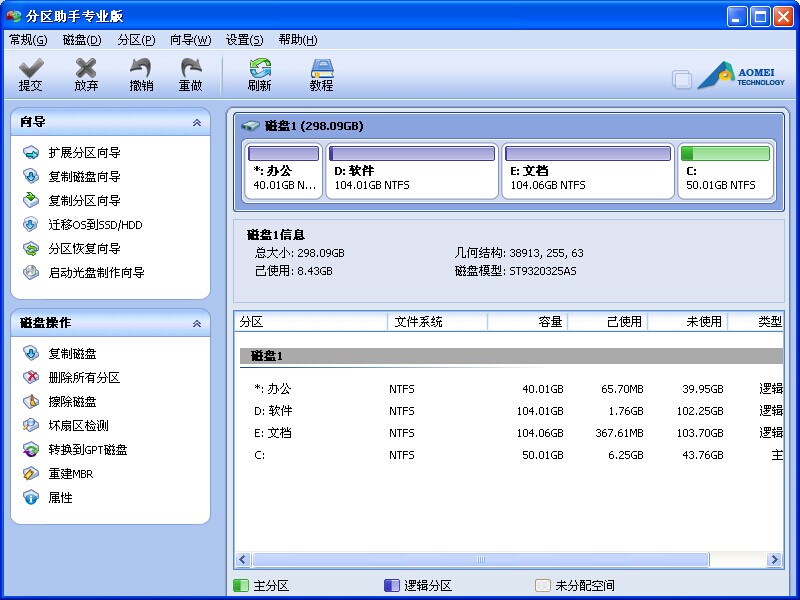Sort by the 已使用 column header
Screen dimensions: 800x600
click(608, 322)
